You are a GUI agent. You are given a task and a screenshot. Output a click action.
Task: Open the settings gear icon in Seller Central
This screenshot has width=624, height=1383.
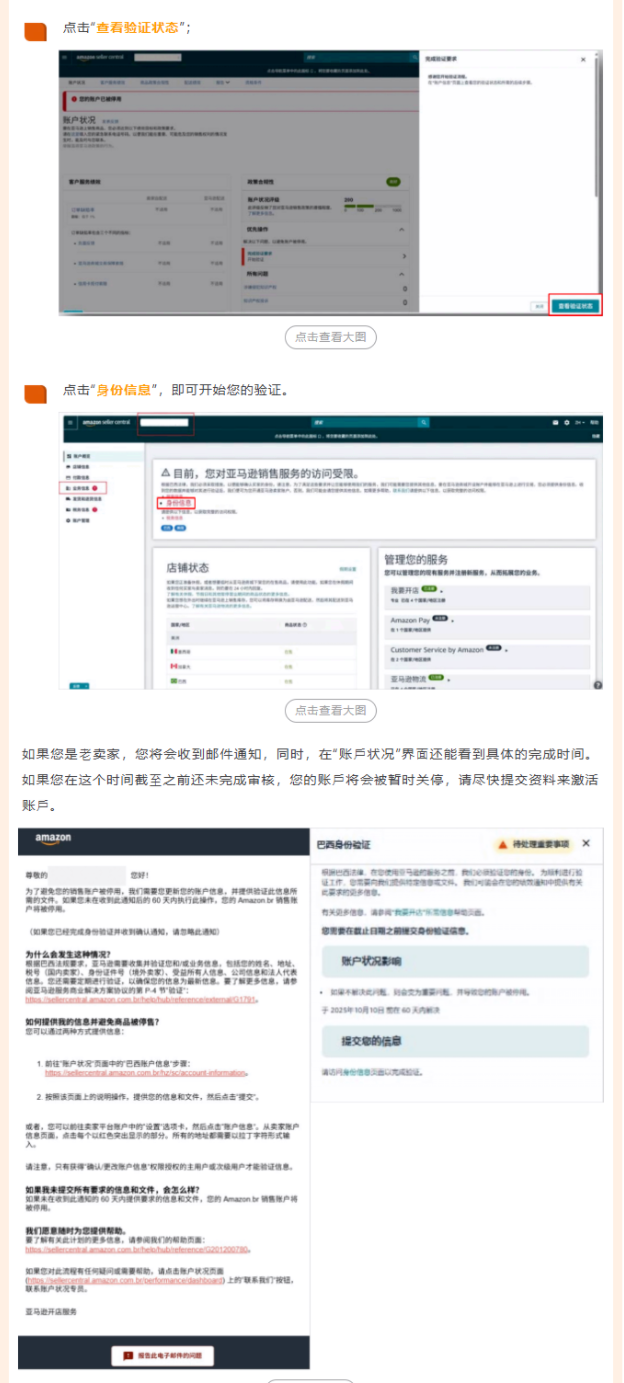click(x=566, y=423)
